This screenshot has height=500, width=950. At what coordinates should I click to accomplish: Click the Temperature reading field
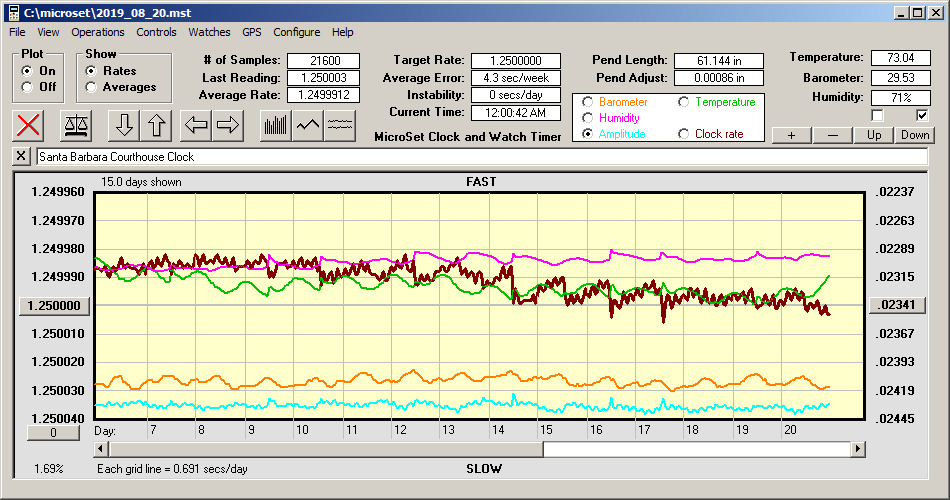900,58
